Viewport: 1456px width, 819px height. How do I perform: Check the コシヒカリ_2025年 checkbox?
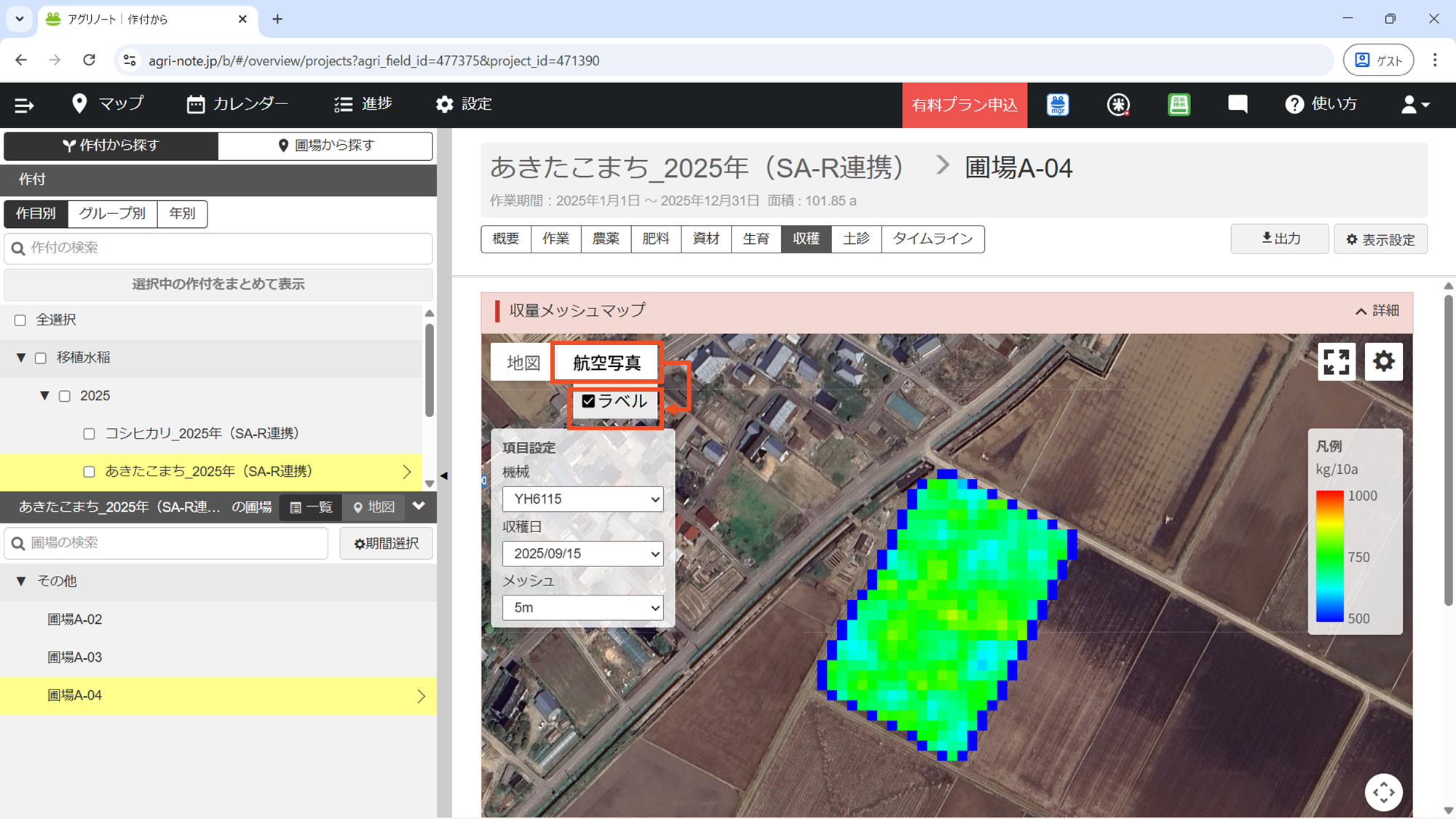coord(89,434)
